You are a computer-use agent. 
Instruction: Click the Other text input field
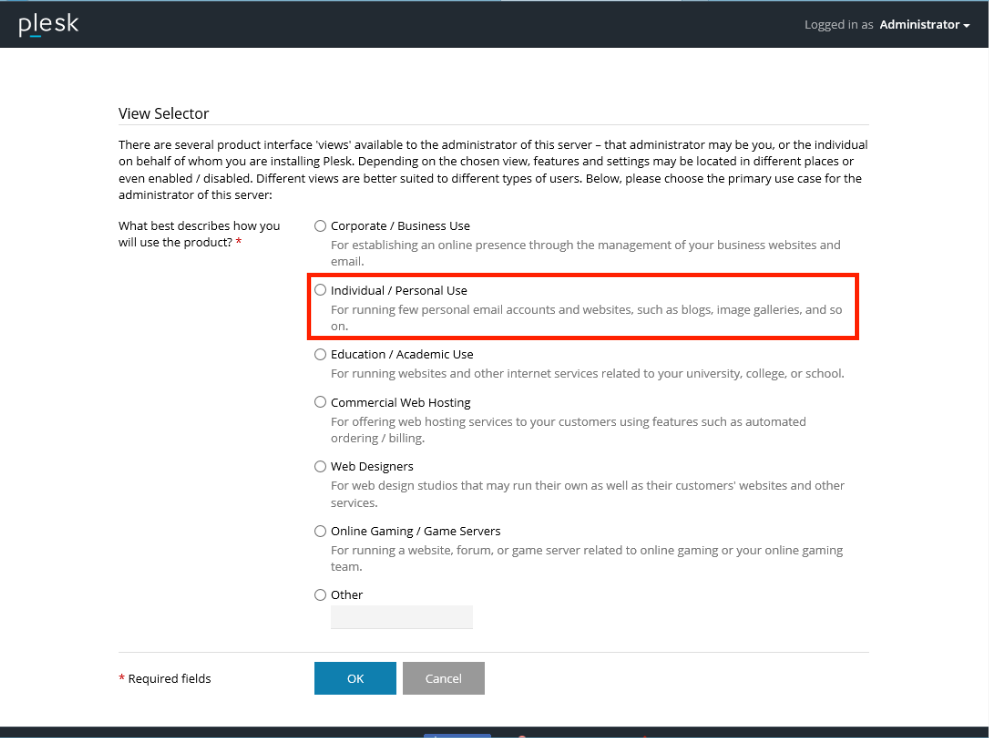pyautogui.click(x=402, y=617)
